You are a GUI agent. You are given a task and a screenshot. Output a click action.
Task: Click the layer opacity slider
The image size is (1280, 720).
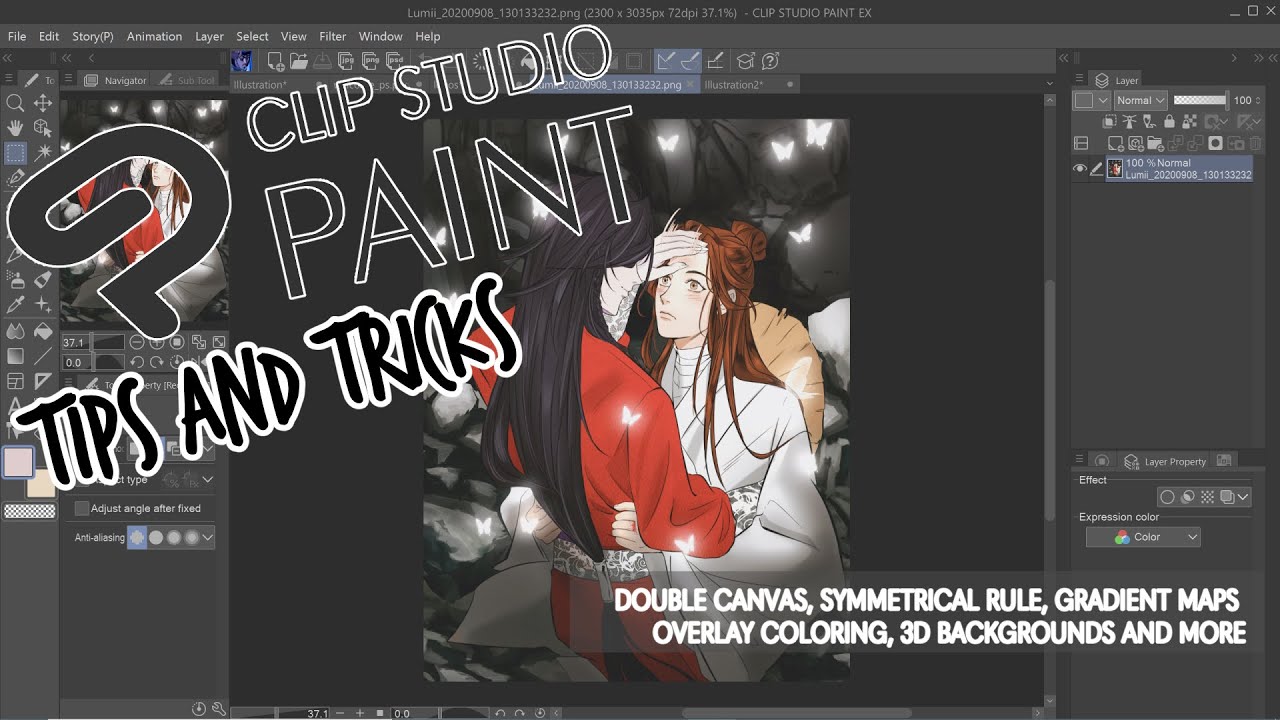[1200, 100]
